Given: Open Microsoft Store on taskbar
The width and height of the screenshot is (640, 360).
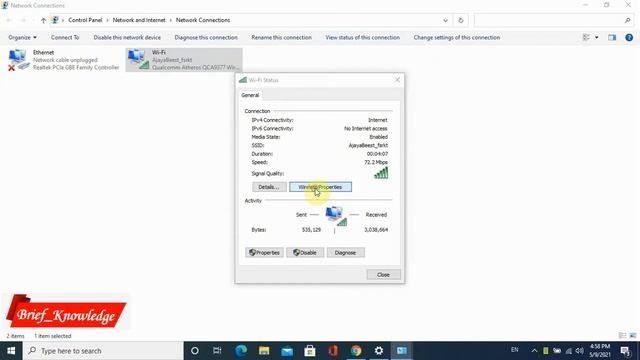Looking at the screenshot, I should [x=310, y=351].
